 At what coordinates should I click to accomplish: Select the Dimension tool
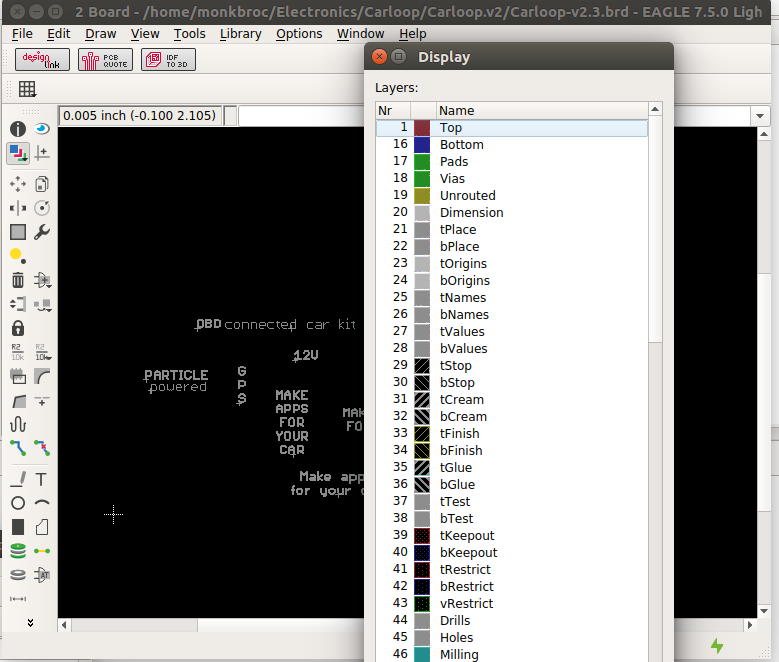coord(18,599)
